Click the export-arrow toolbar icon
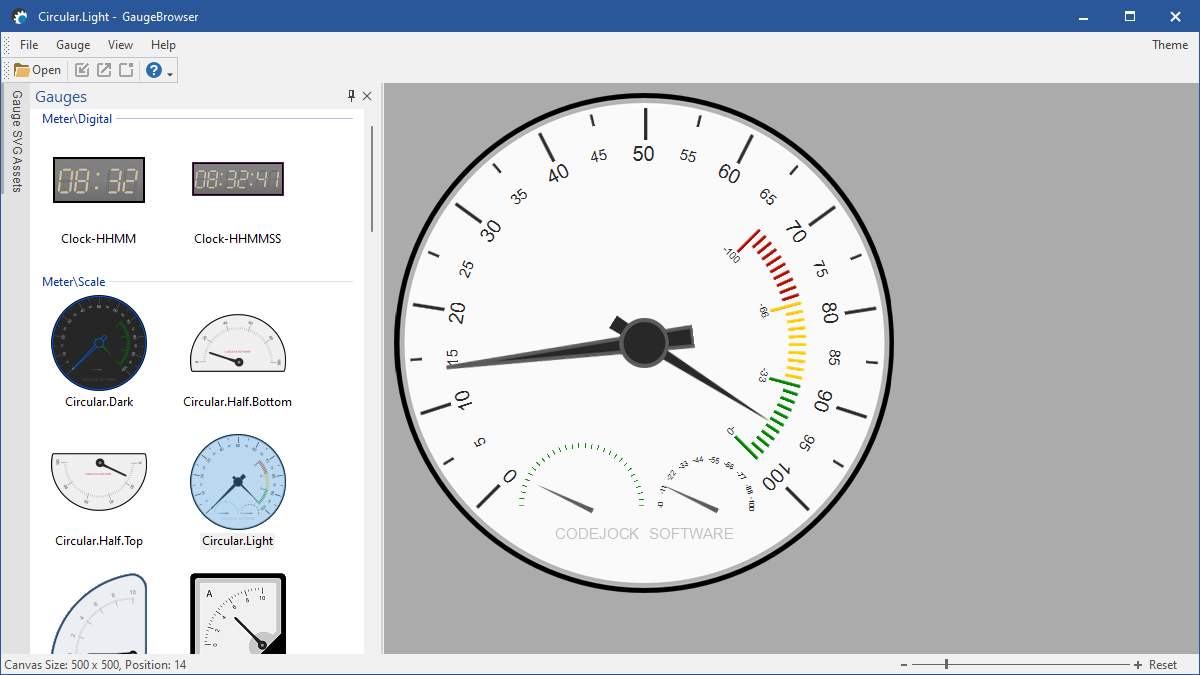Viewport: 1200px width, 675px height. (x=104, y=70)
